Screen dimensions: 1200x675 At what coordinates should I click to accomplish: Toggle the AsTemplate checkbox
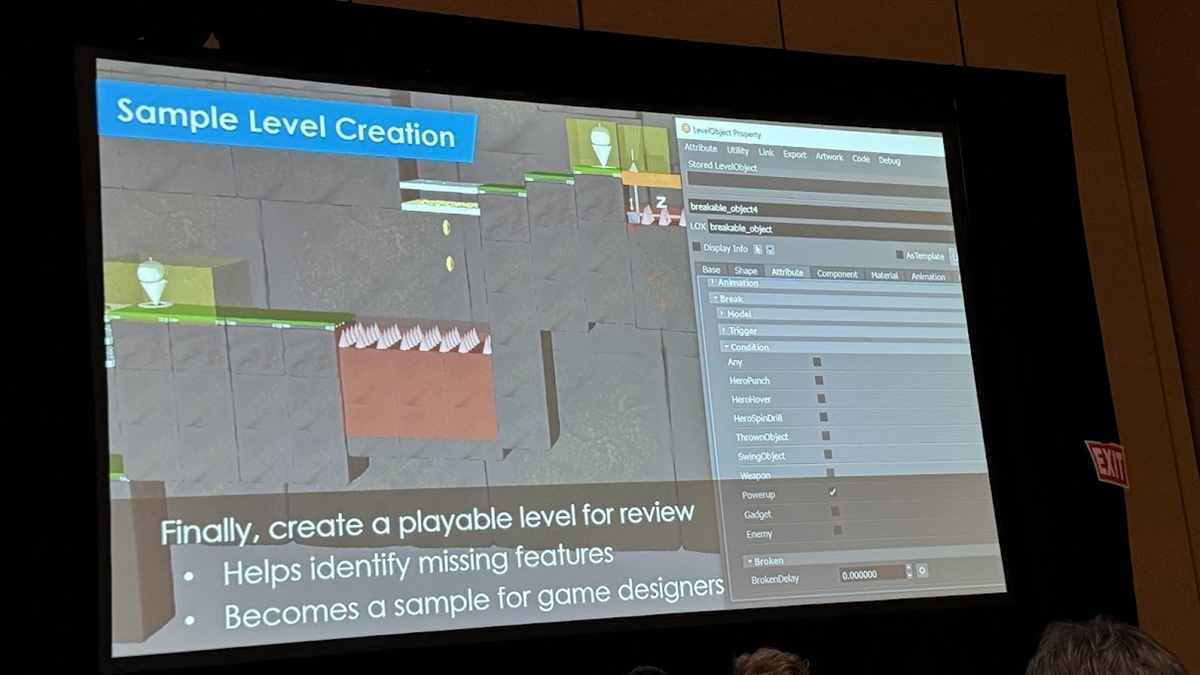899,255
